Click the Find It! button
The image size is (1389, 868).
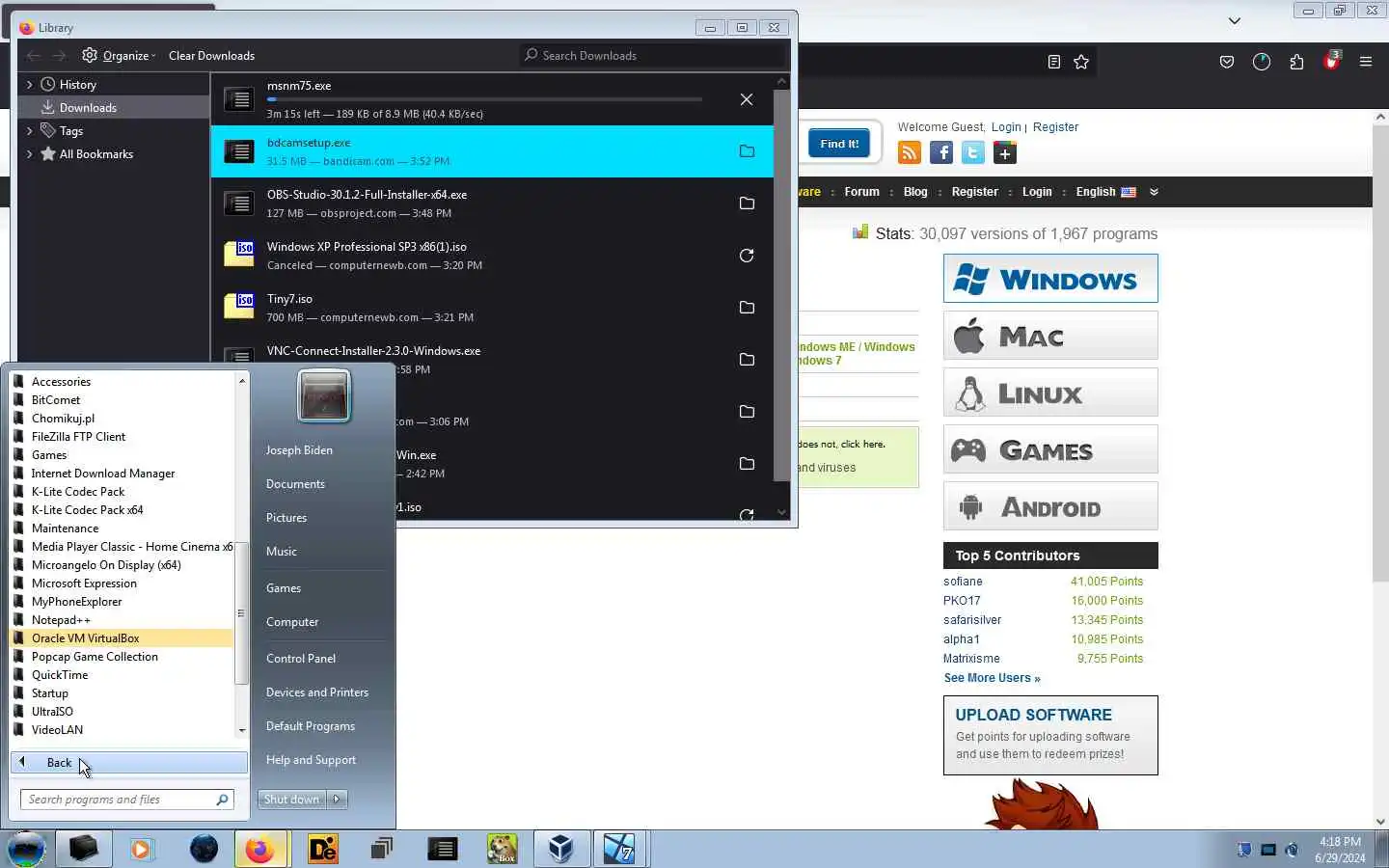[839, 144]
